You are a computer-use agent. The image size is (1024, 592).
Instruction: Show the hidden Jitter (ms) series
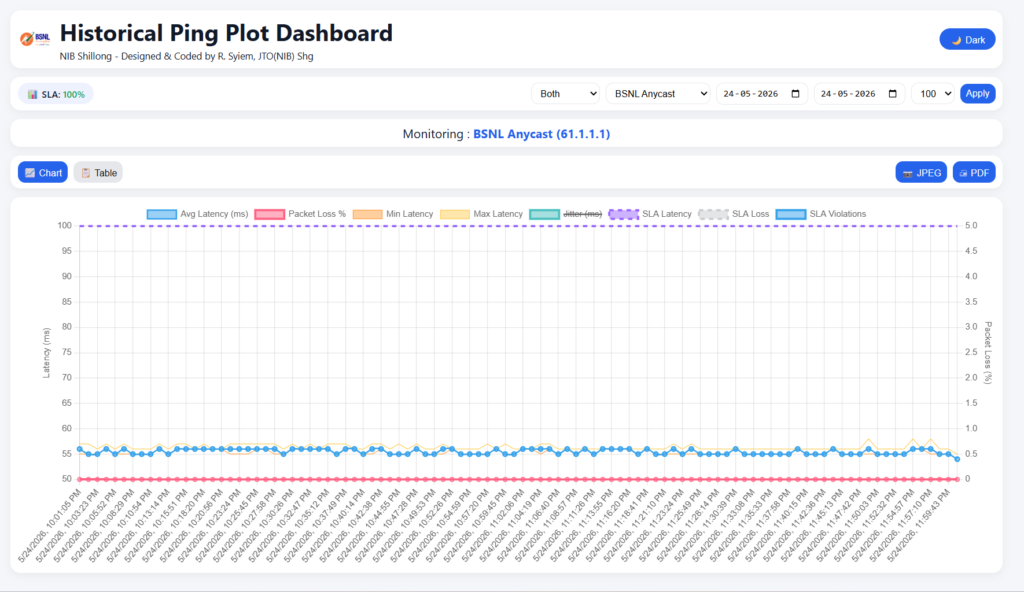(x=566, y=214)
